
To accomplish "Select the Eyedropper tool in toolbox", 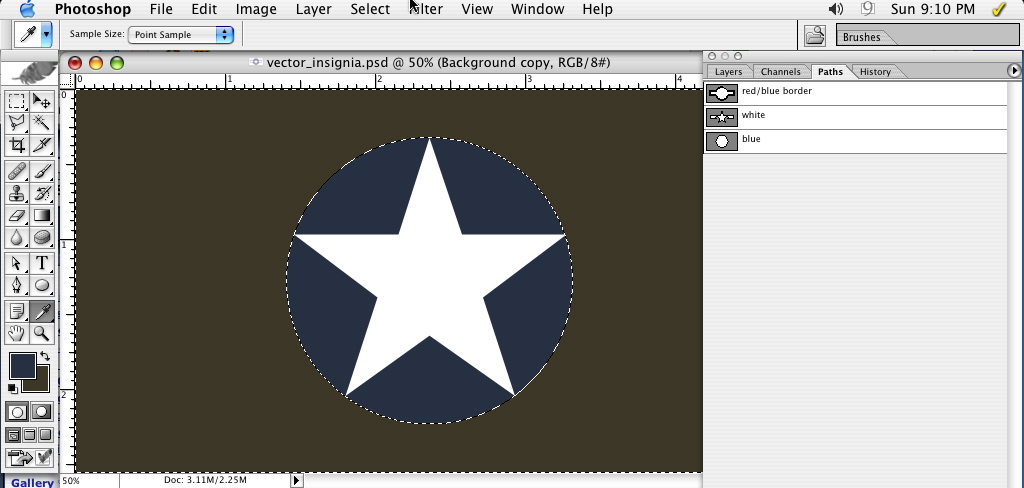I will 42,312.
